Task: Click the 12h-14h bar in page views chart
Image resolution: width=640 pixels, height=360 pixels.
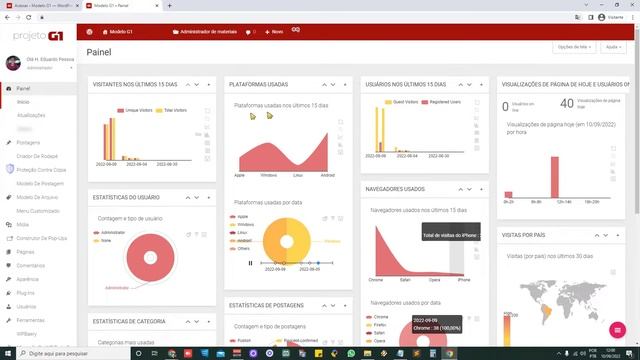Action: [555, 177]
